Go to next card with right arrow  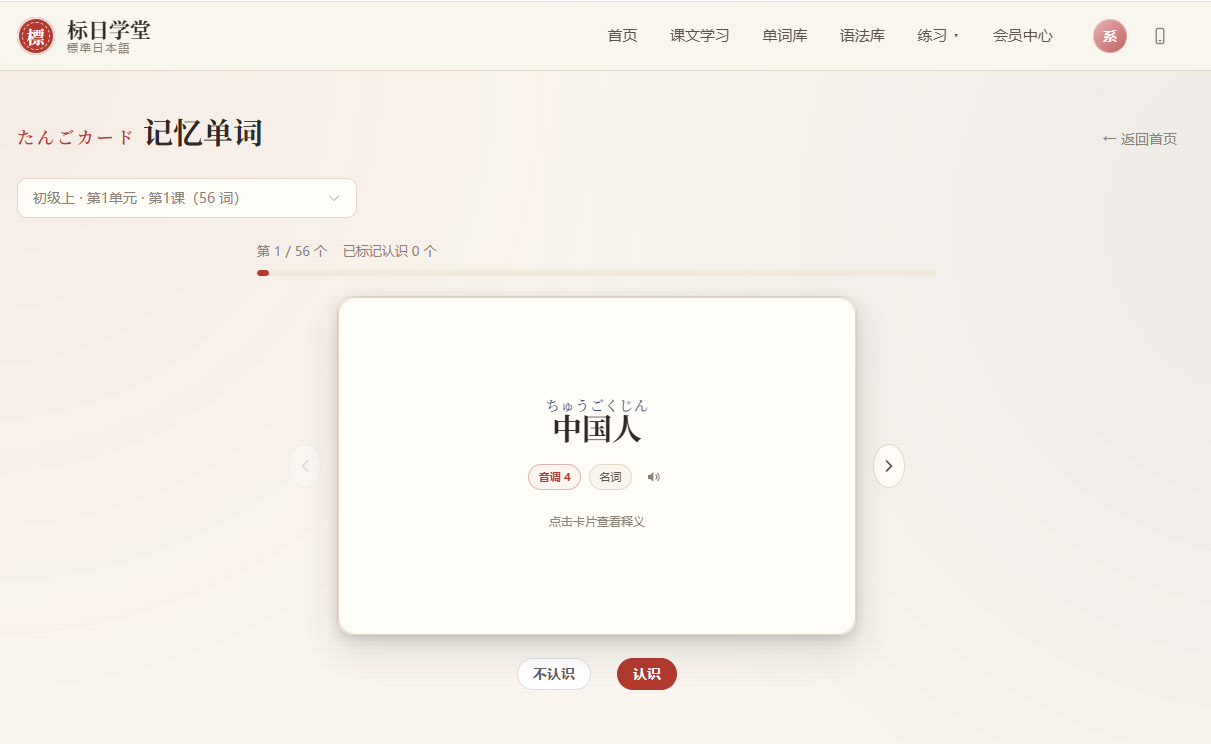tap(889, 466)
